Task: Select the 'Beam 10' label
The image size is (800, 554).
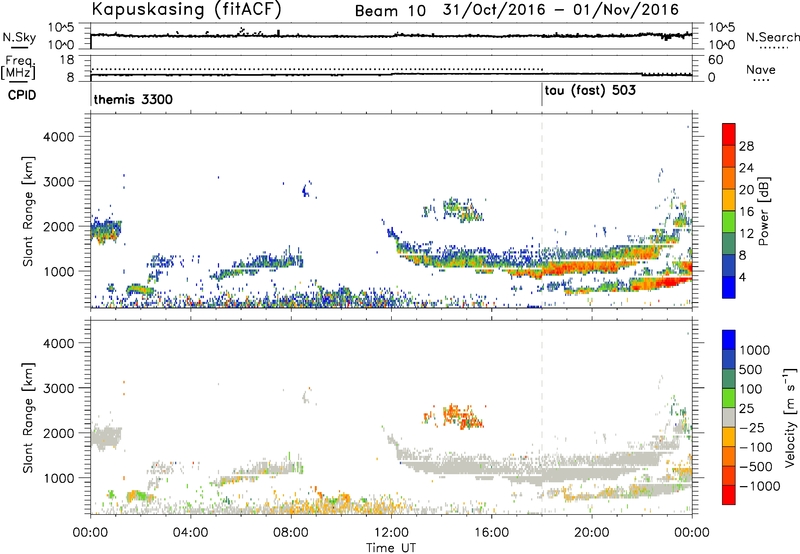Action: [390, 11]
